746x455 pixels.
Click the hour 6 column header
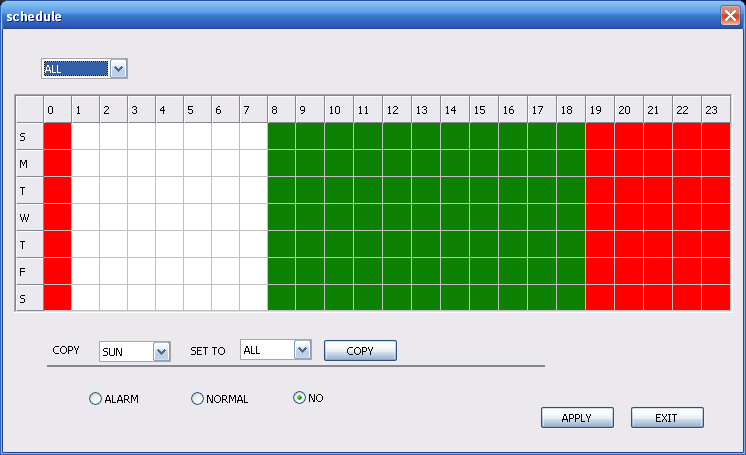pos(226,109)
